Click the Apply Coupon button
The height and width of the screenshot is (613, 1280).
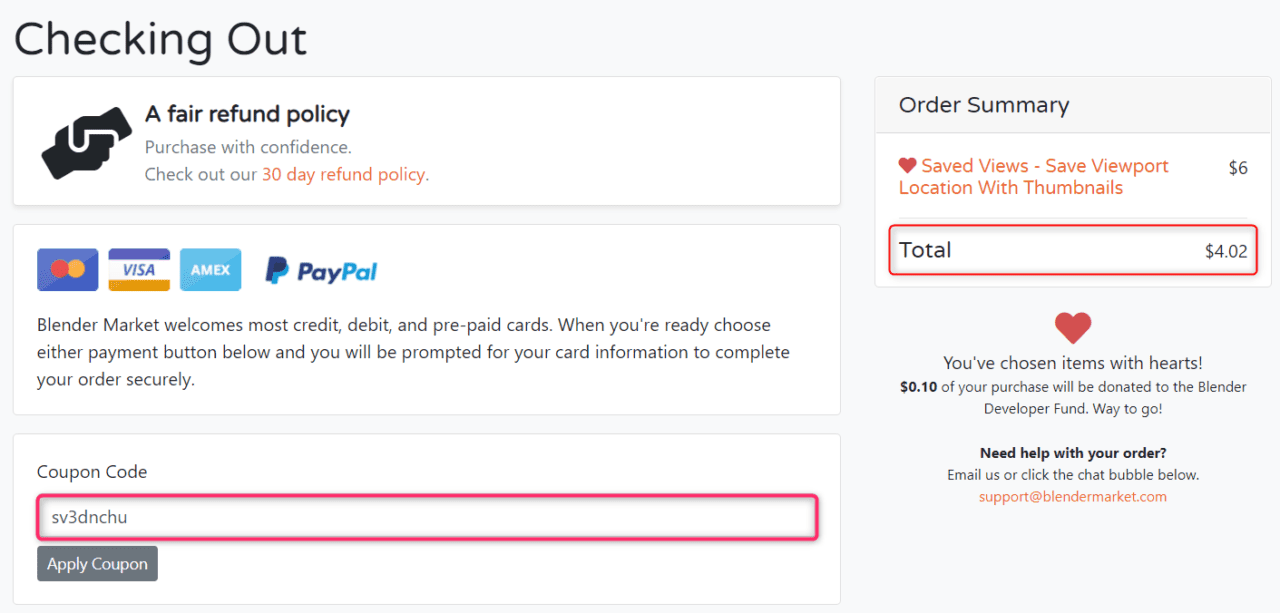click(97, 563)
